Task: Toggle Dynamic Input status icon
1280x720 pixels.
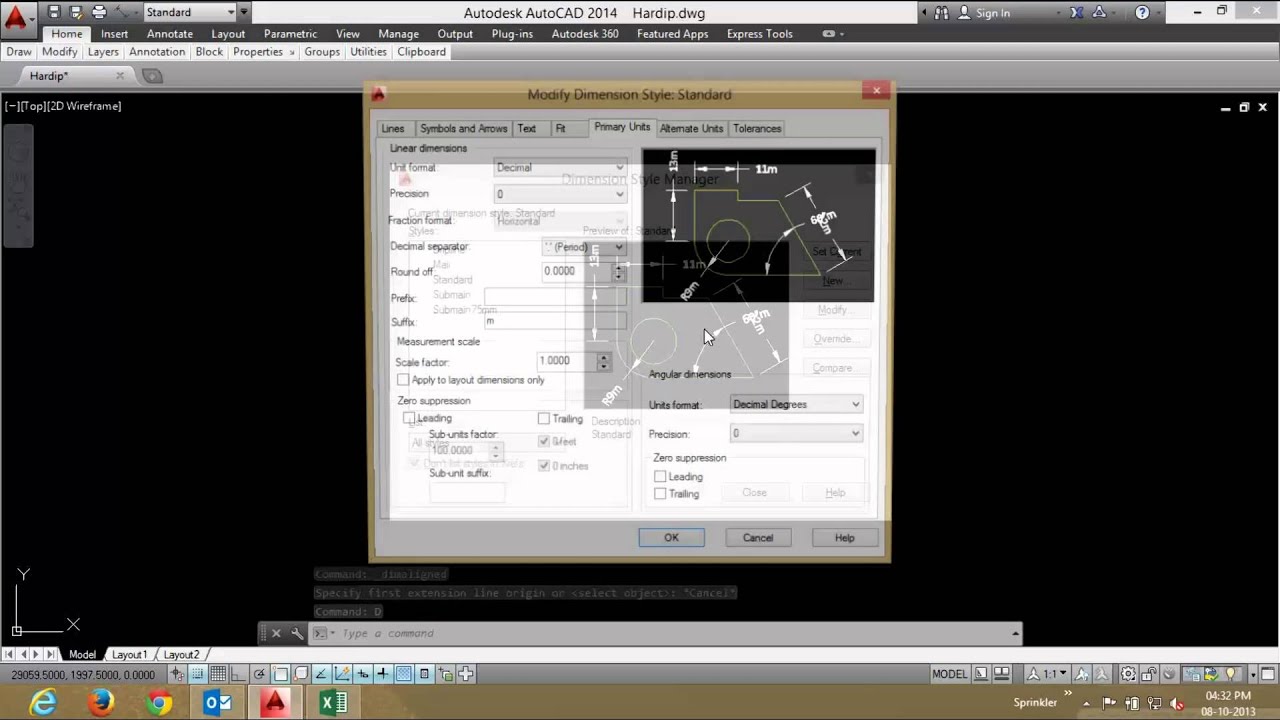Action: (362, 674)
